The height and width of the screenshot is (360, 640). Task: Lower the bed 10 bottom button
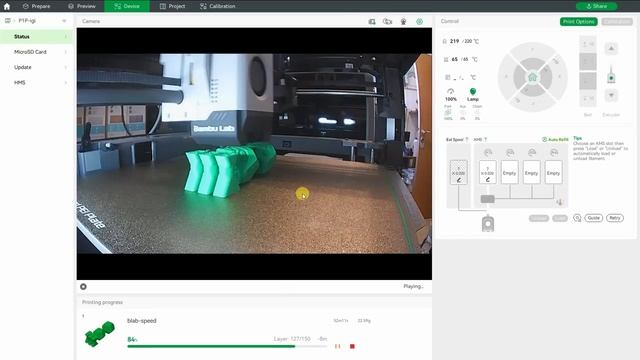tap(588, 98)
